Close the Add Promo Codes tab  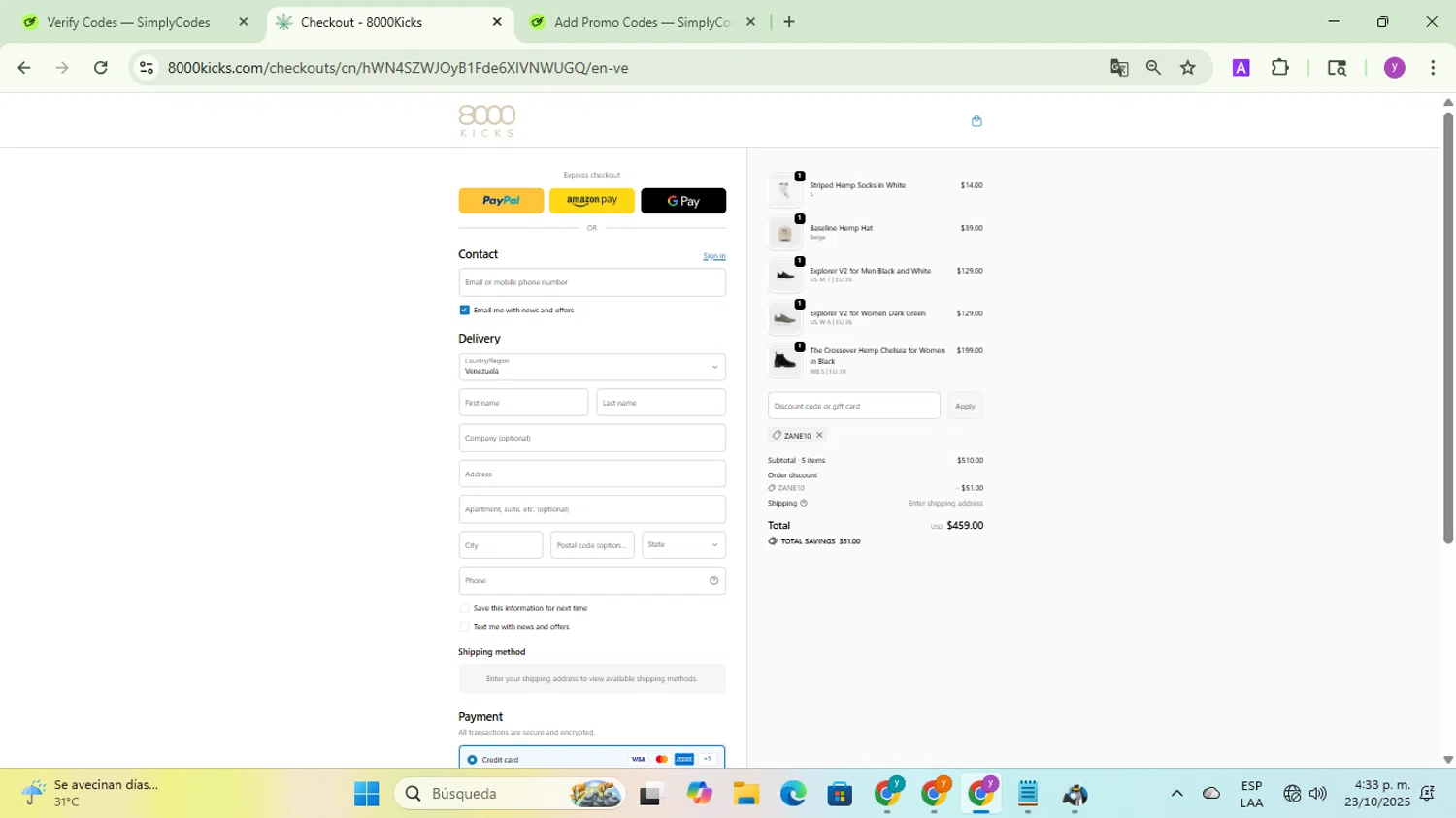750,22
